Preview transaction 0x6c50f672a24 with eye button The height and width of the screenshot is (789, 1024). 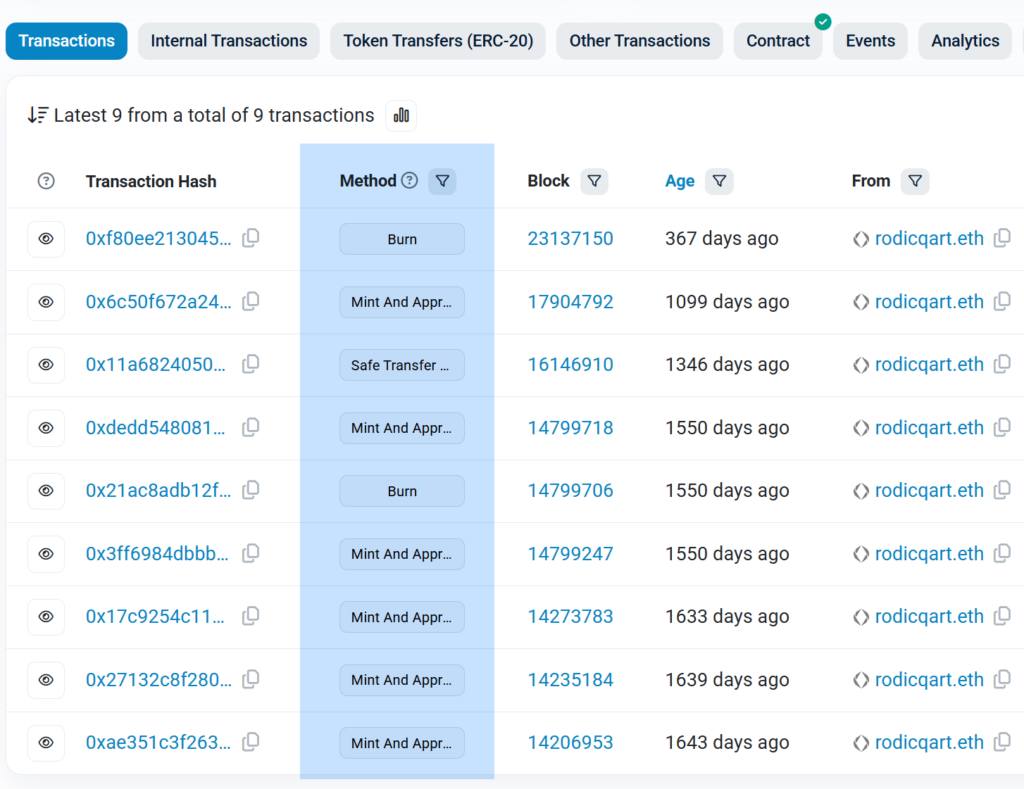pyautogui.click(x=46, y=302)
